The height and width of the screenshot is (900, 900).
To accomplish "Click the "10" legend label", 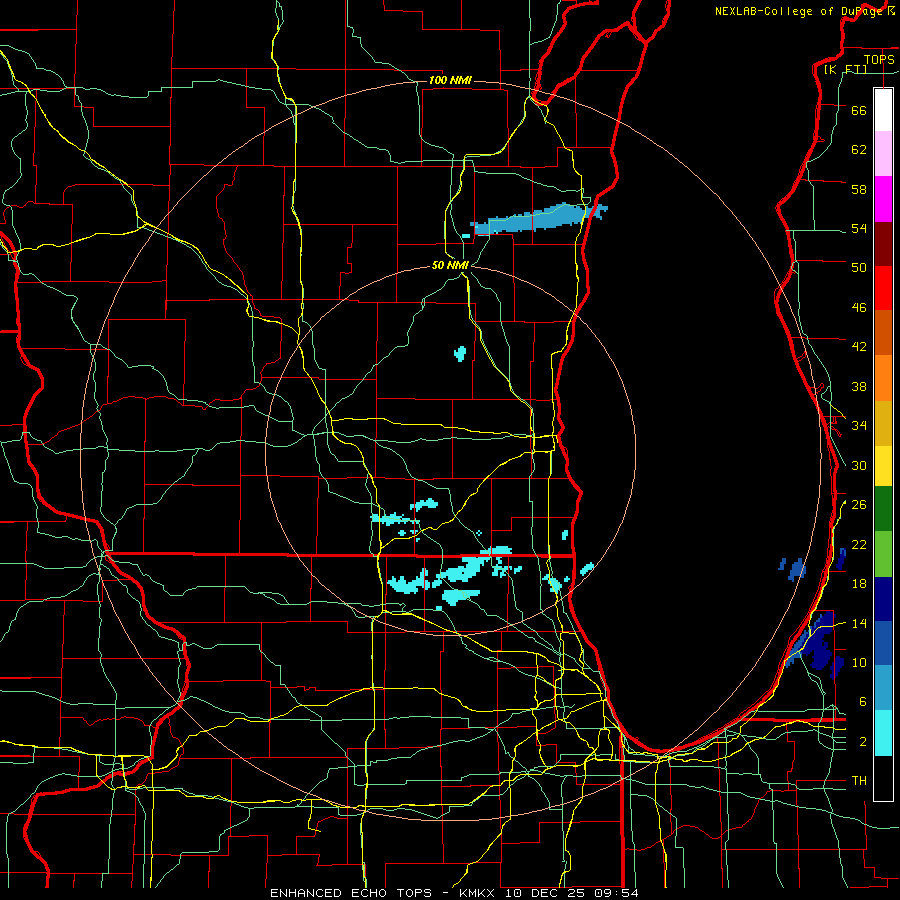I will pyautogui.click(x=859, y=662).
